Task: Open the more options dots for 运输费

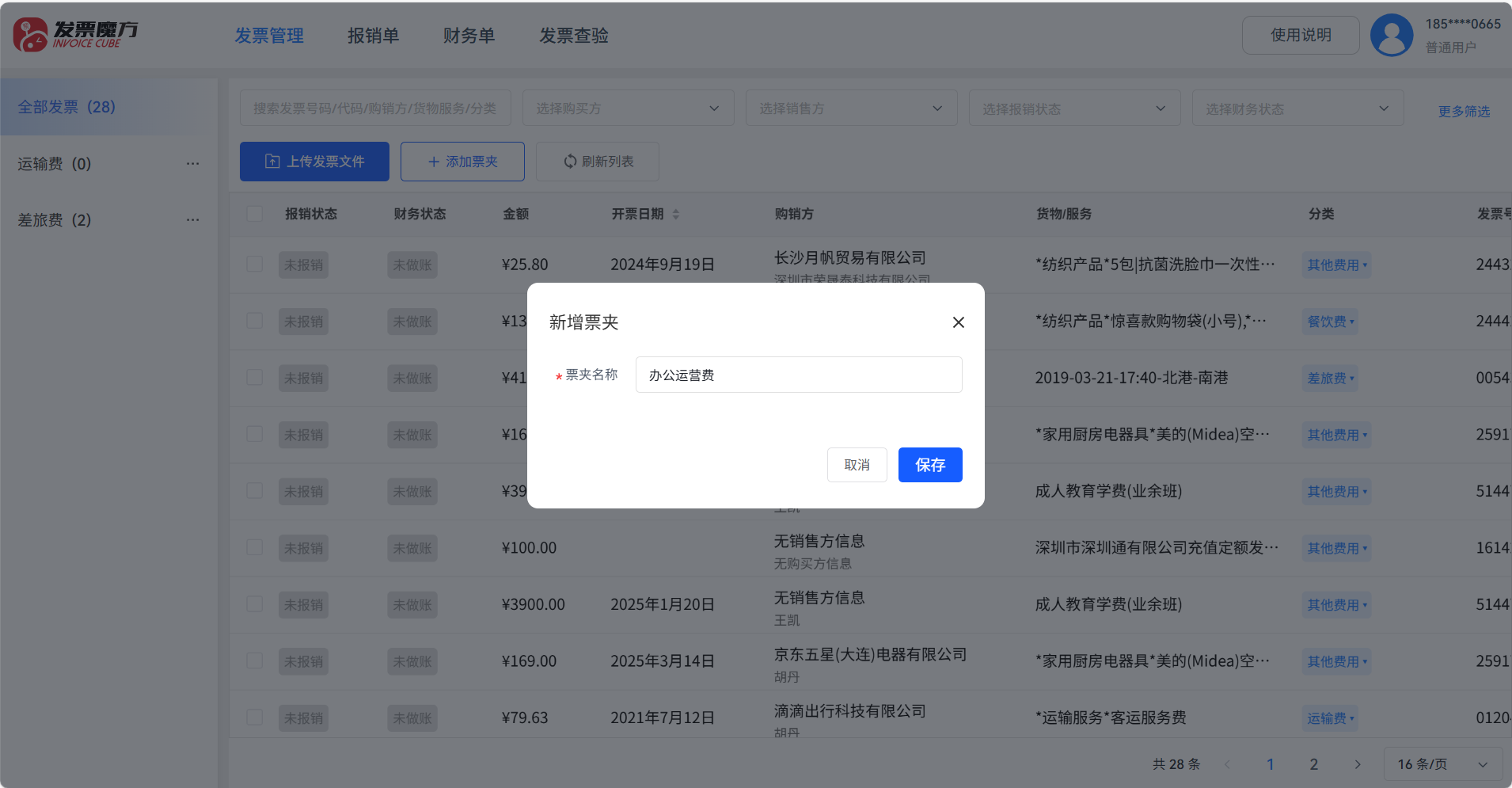Action: (x=192, y=164)
